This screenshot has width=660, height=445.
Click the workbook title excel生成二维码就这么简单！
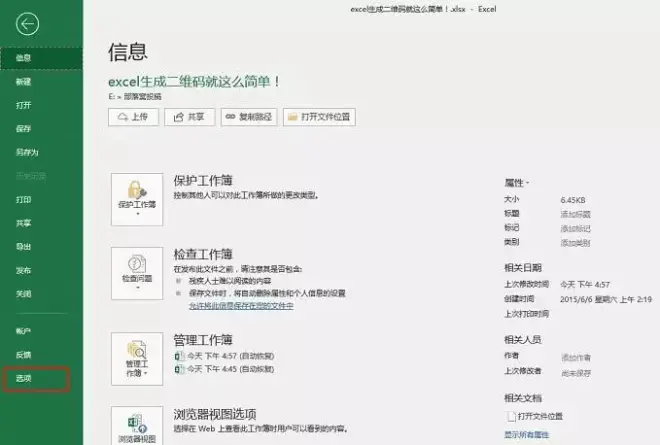[194, 81]
